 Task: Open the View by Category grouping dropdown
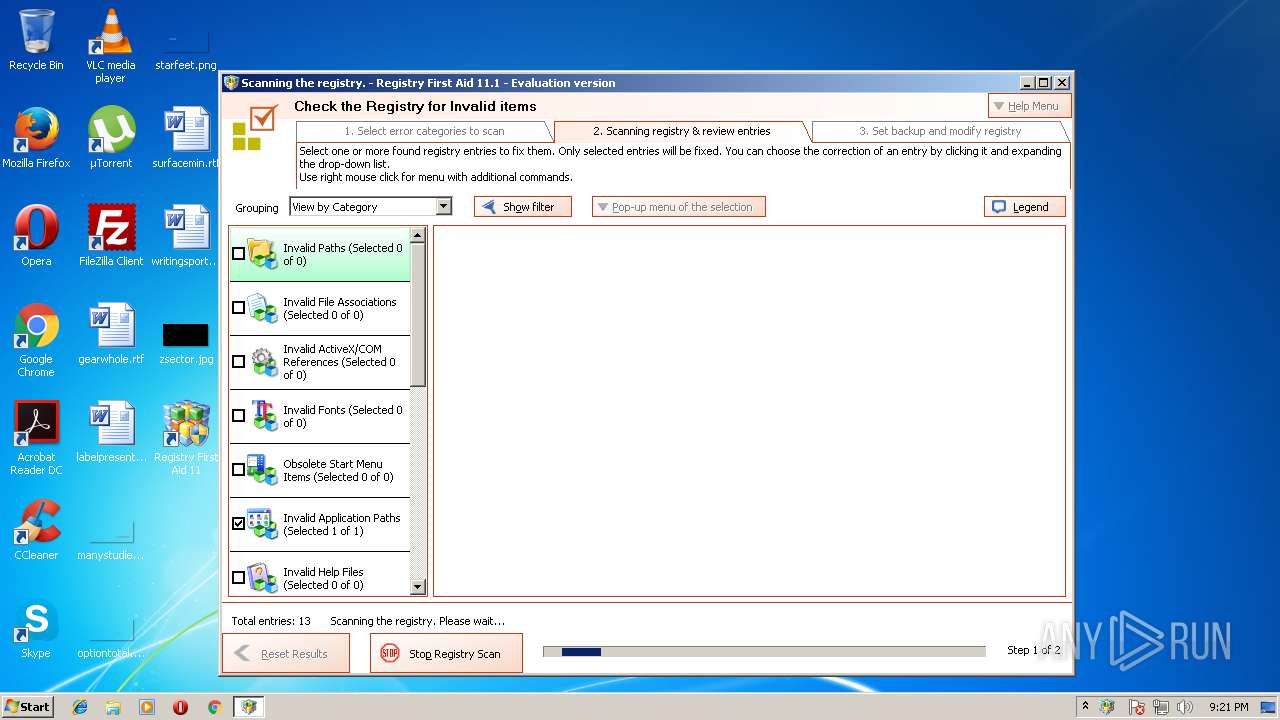tap(371, 207)
